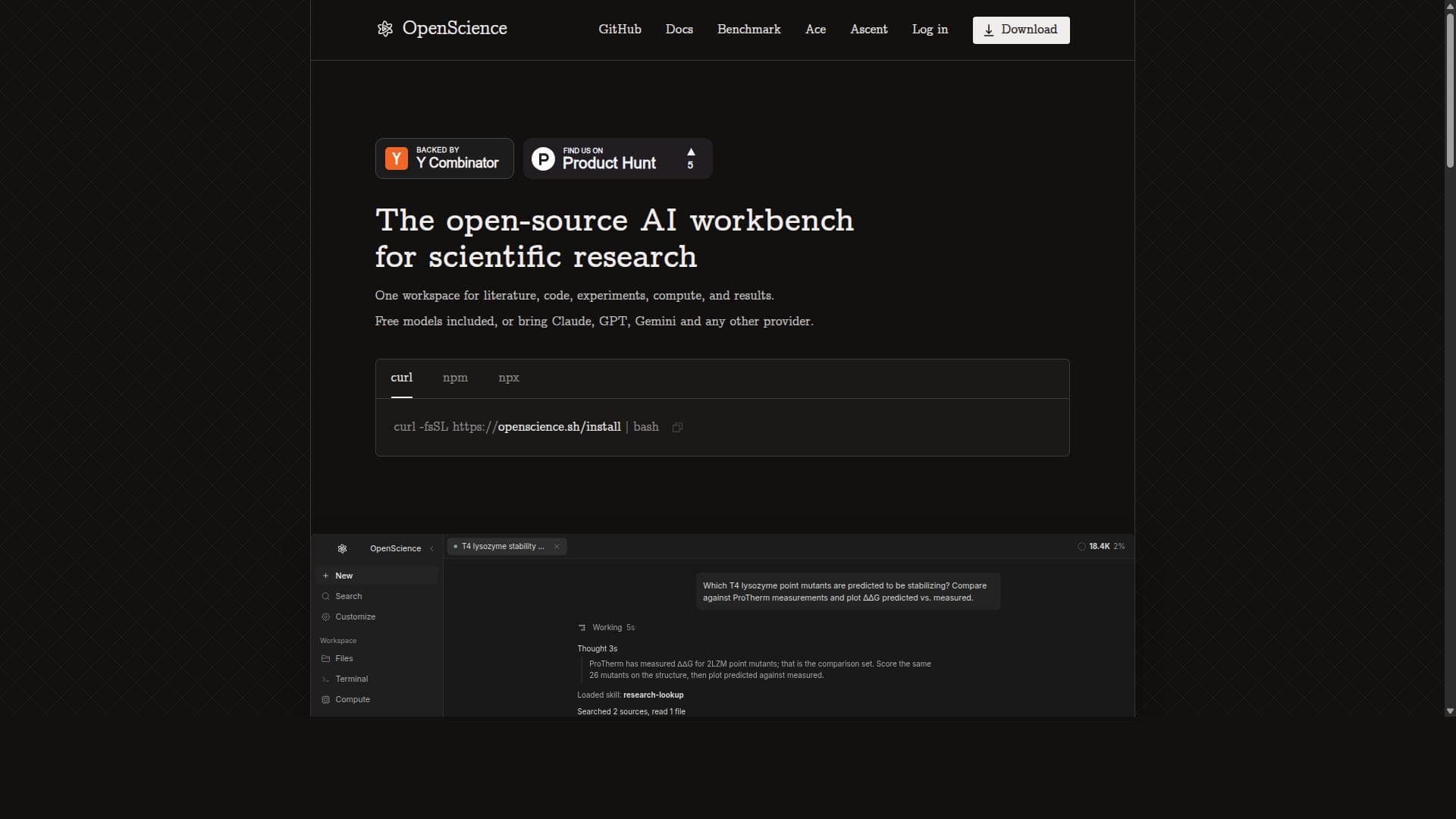Click the Files folder icon
1456x819 pixels.
point(325,658)
